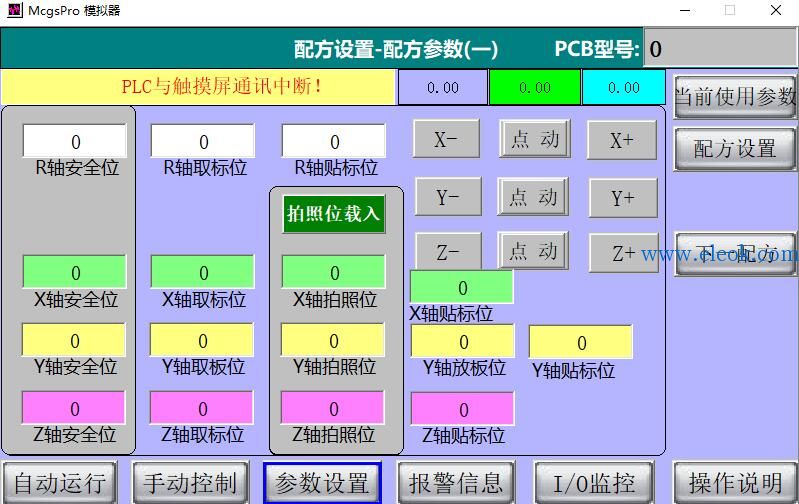Edit the X轴拍照位 green field

coord(334,272)
